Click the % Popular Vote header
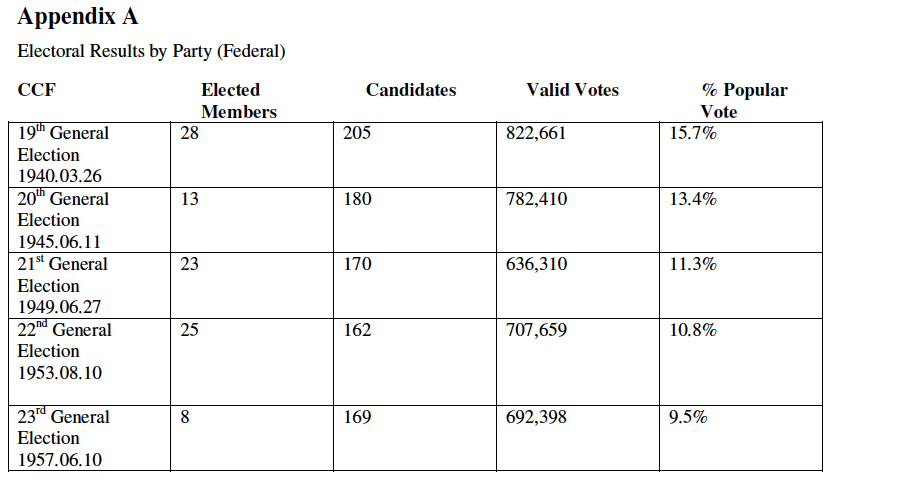The image size is (906, 480). pyautogui.click(x=744, y=101)
